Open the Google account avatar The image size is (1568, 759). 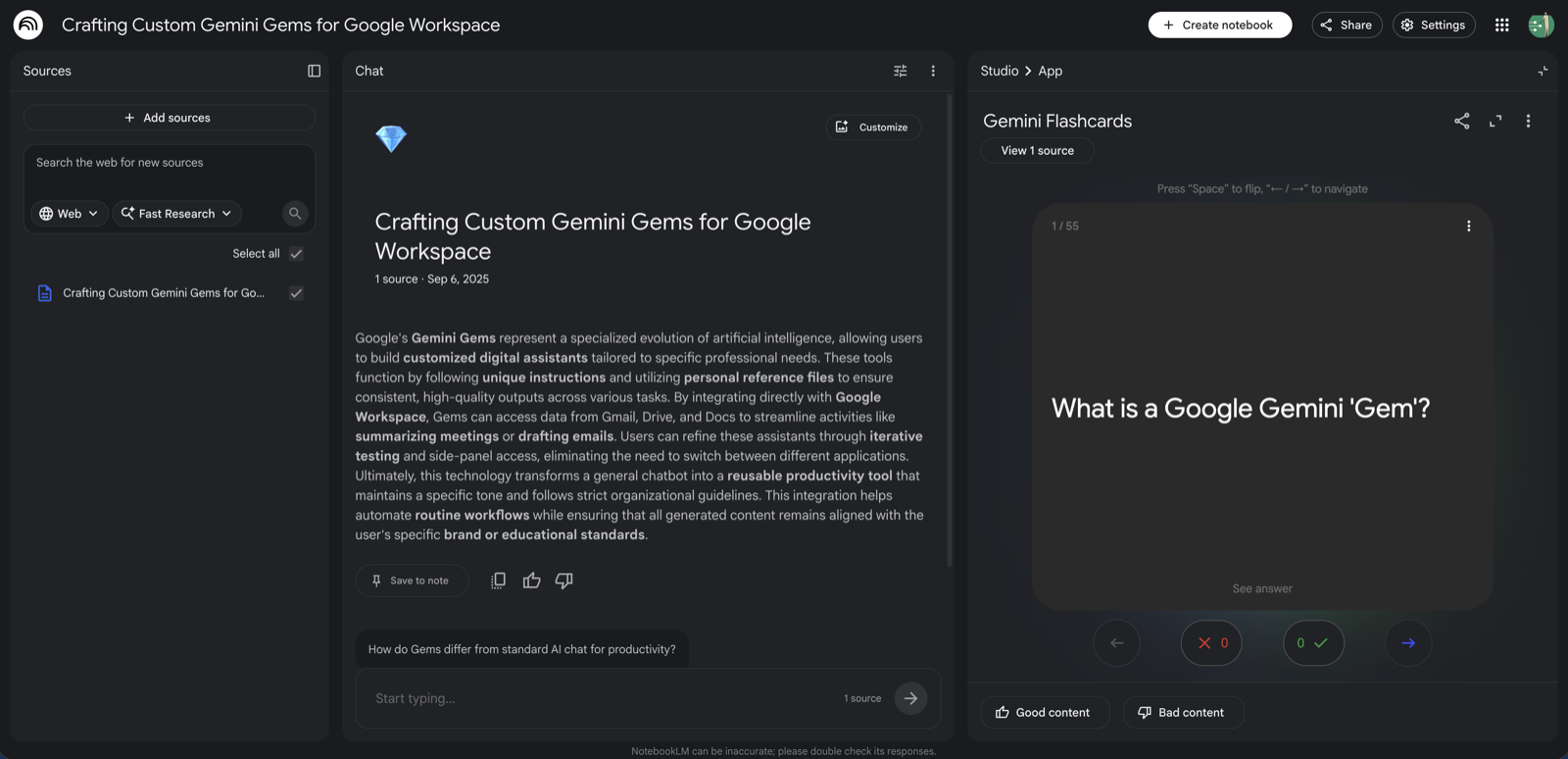(x=1541, y=25)
